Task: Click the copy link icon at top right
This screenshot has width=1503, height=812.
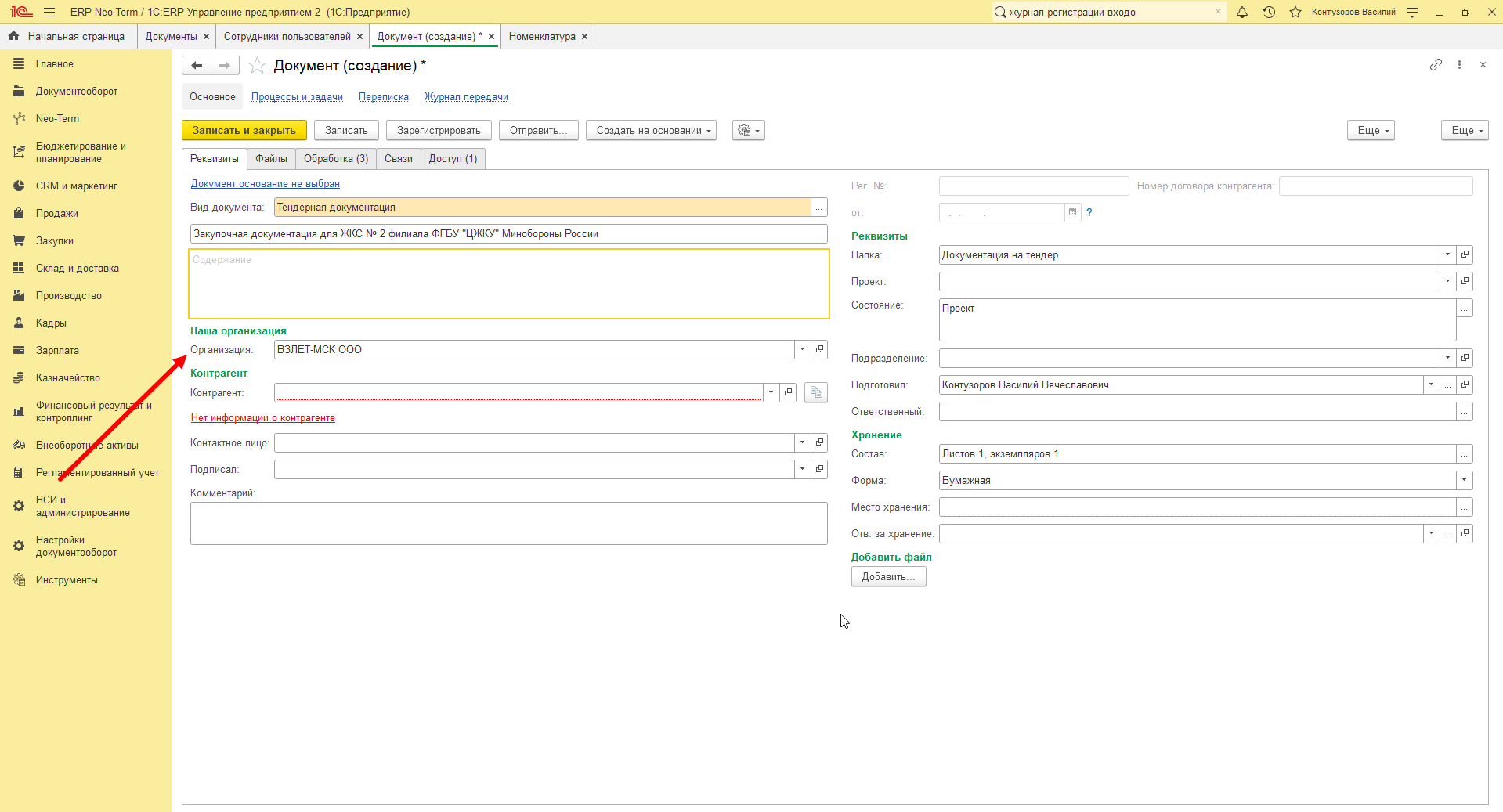Action: point(1436,65)
